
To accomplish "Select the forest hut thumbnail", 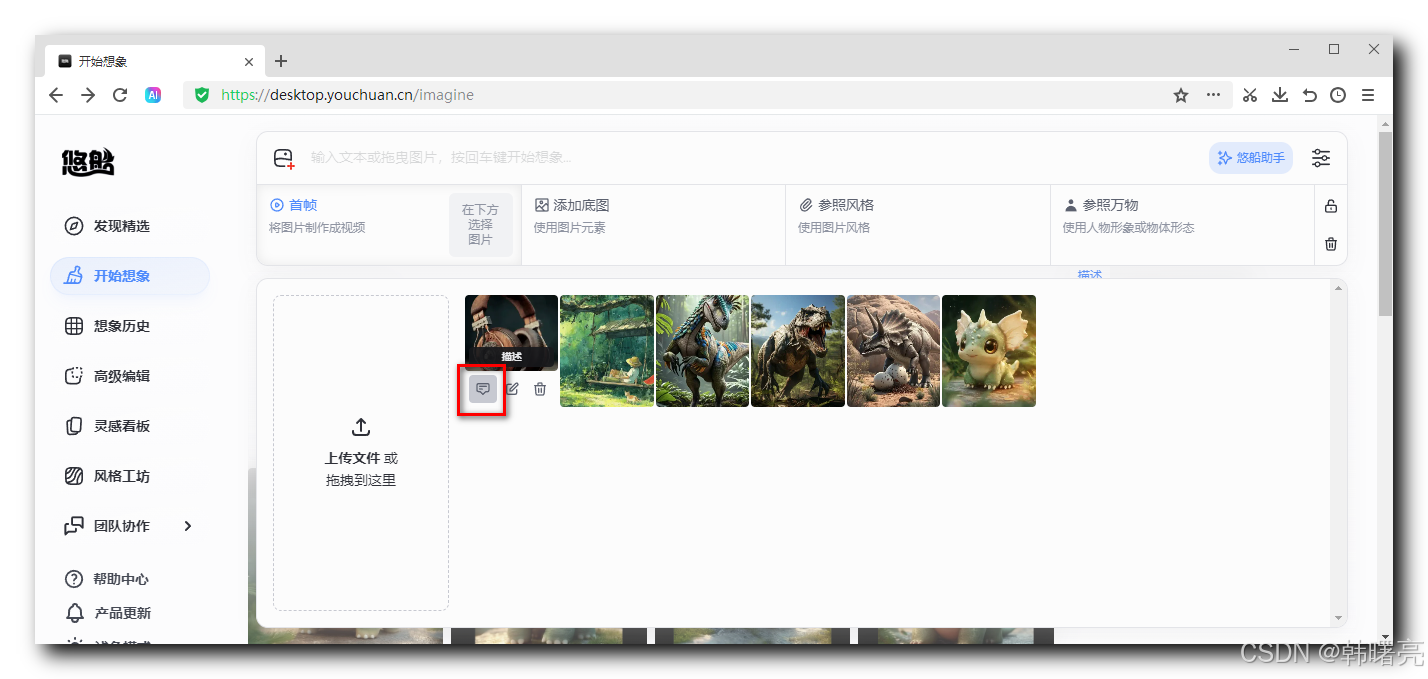I will tap(607, 351).
